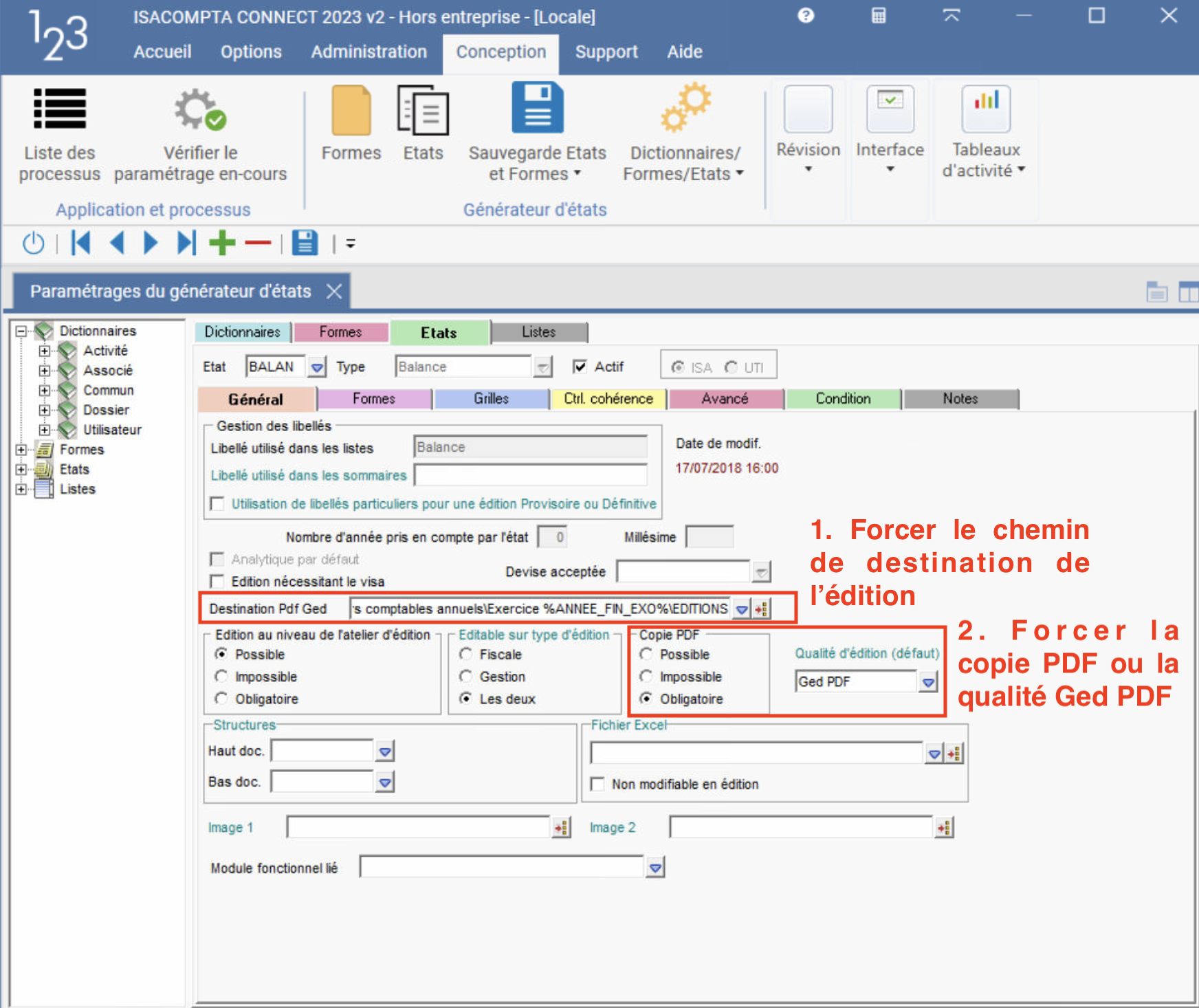Browse Fichier Excel file icon

coord(954,754)
